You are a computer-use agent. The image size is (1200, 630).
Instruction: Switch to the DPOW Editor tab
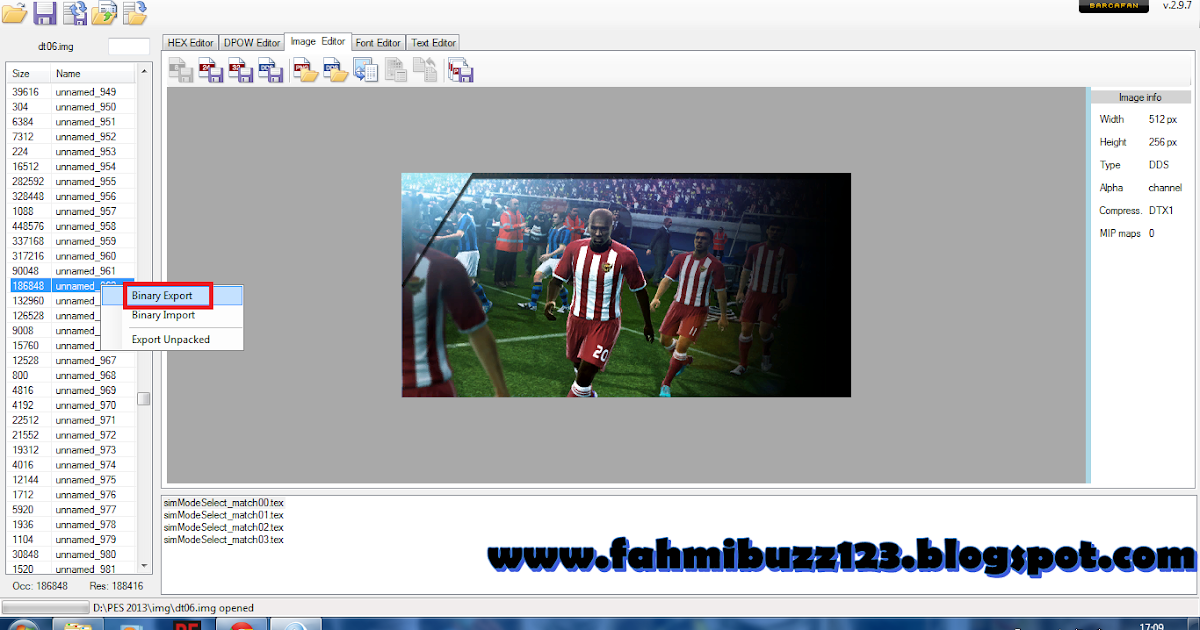click(252, 43)
